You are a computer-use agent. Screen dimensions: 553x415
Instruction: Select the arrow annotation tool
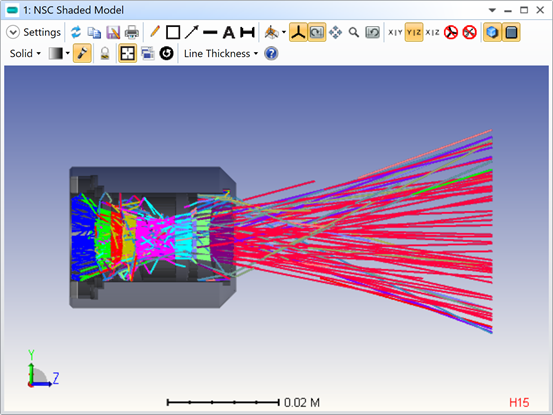point(192,32)
